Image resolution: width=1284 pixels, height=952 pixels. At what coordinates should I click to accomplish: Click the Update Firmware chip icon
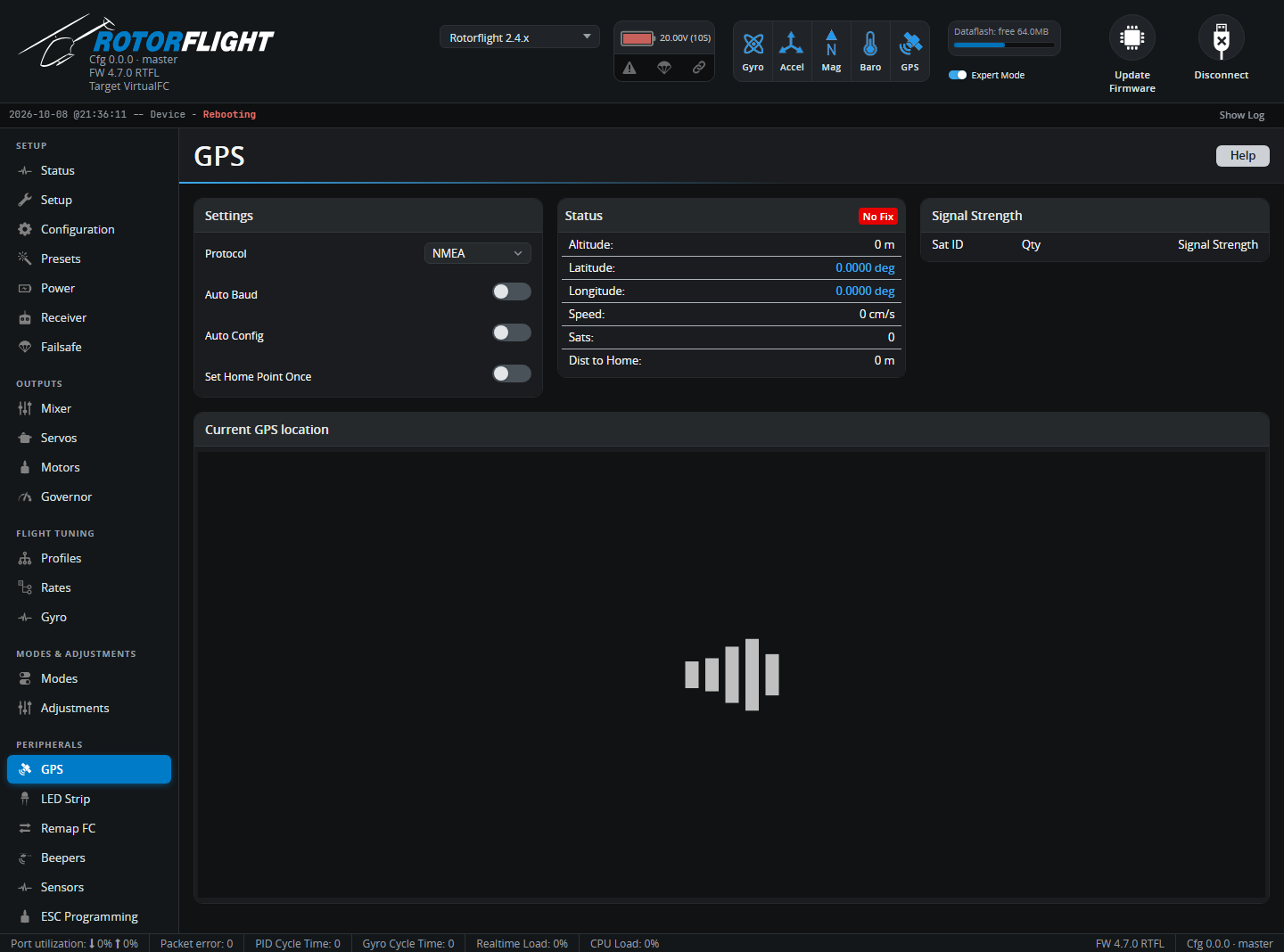coord(1132,37)
